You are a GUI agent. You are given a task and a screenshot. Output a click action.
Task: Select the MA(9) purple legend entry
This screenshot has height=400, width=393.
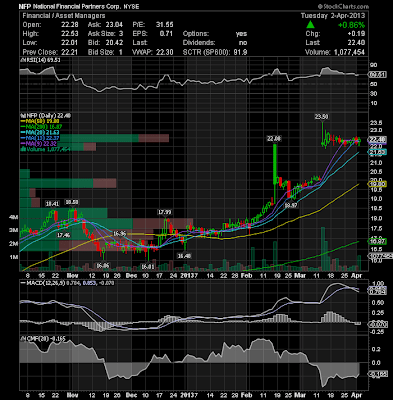(39, 144)
